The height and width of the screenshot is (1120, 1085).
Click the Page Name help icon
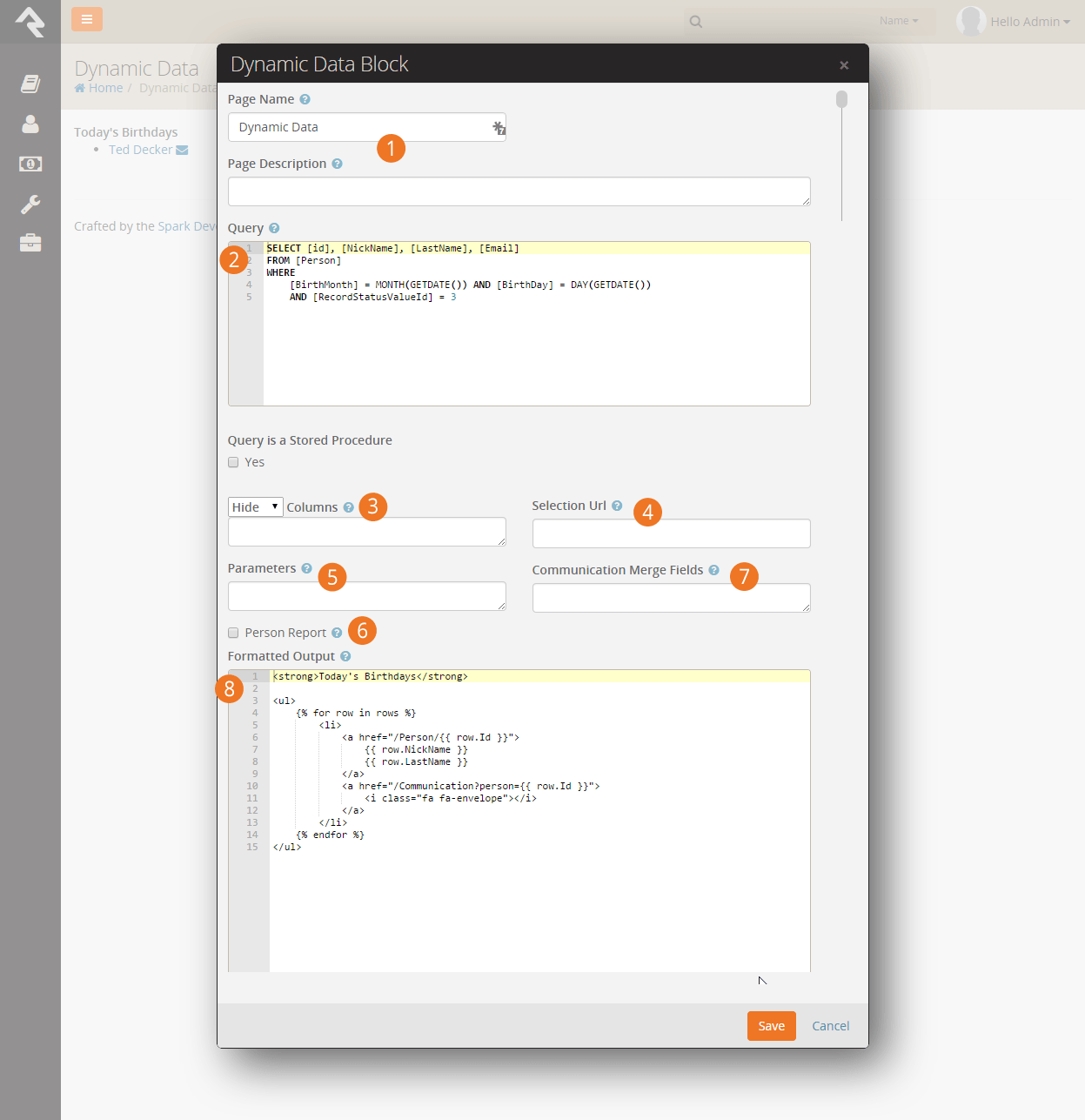(305, 99)
